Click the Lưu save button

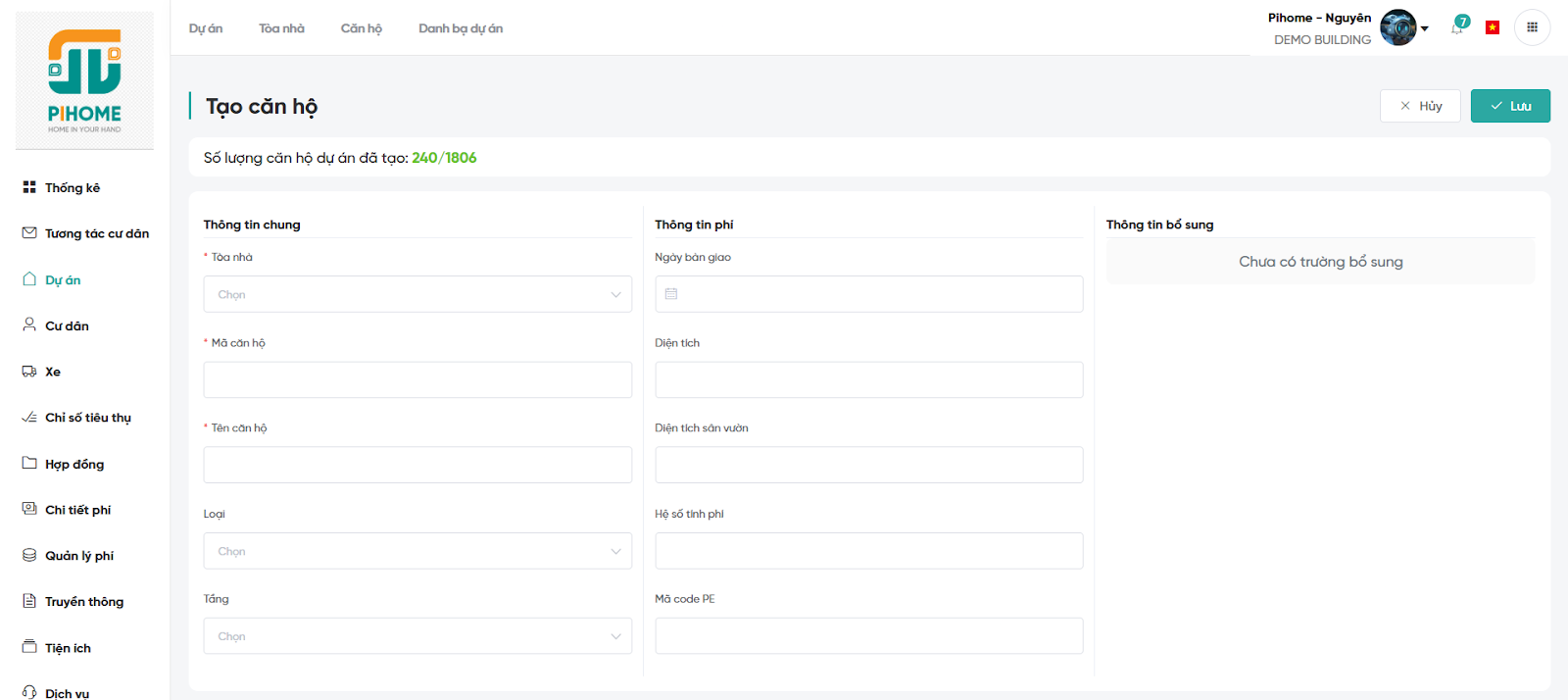coord(1510,106)
